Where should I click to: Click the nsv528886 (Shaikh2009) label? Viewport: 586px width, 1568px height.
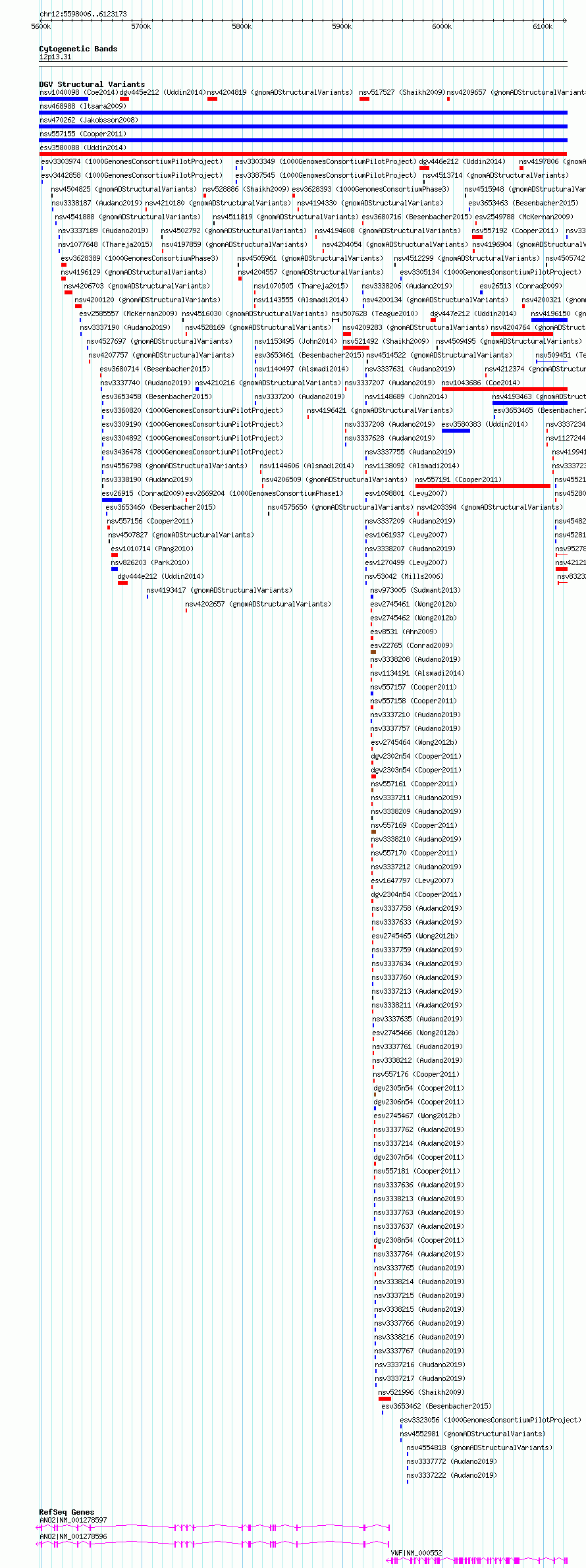tap(246, 189)
